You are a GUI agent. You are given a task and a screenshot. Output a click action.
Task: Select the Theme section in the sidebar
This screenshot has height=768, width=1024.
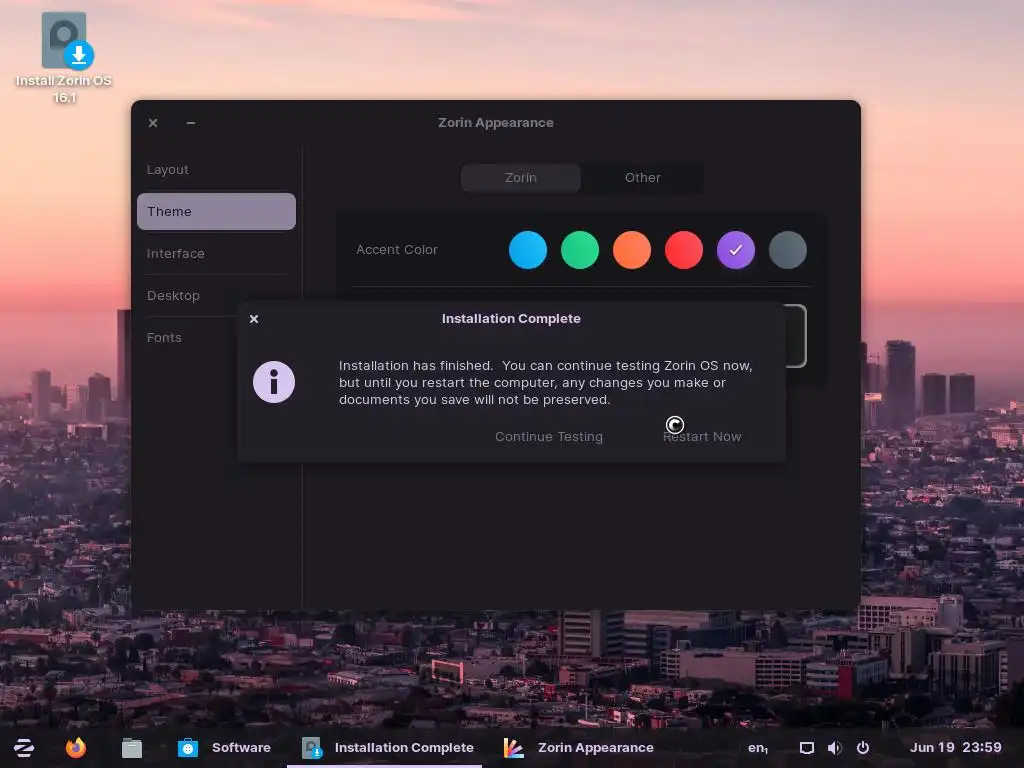pyautogui.click(x=216, y=211)
